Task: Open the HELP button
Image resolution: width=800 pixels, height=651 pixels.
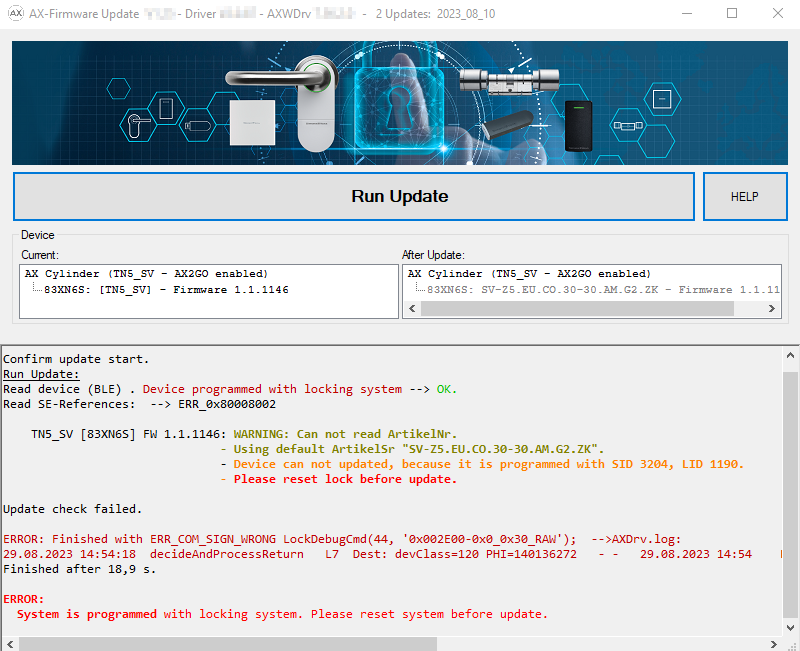Action: pyautogui.click(x=745, y=197)
